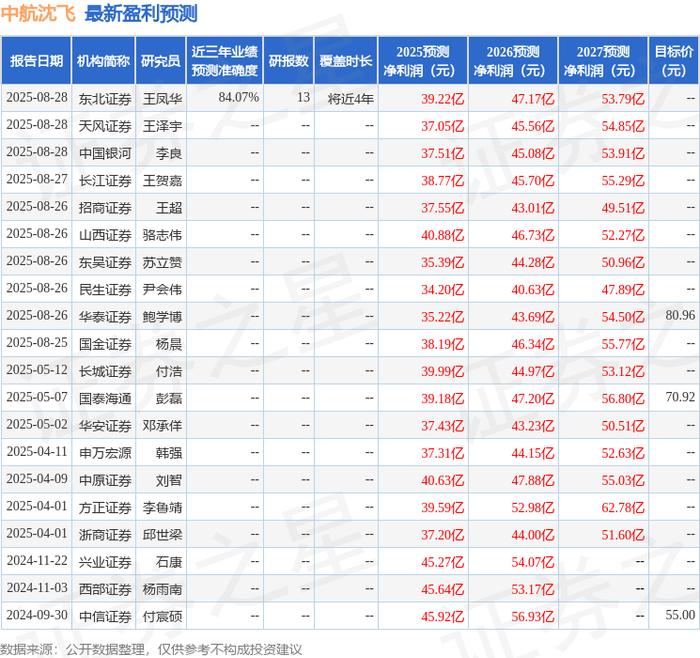
Task: Click the 2024-11-22 report date
Action: [37, 560]
